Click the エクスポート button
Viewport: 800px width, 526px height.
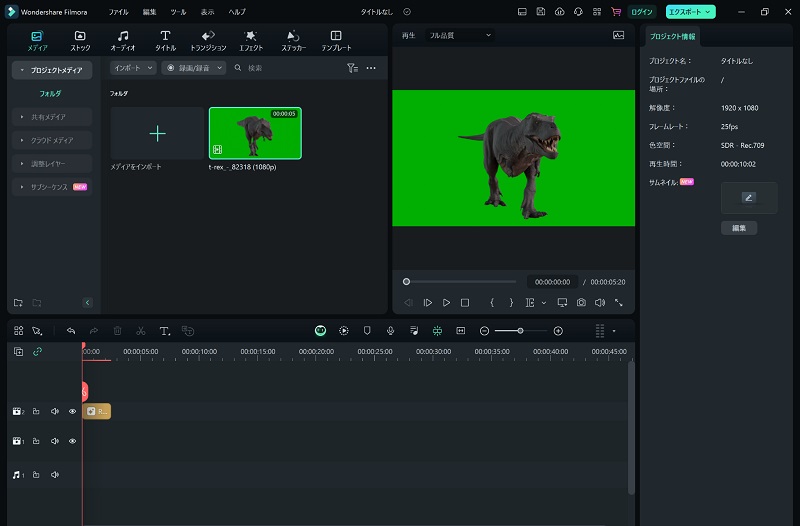pos(690,12)
